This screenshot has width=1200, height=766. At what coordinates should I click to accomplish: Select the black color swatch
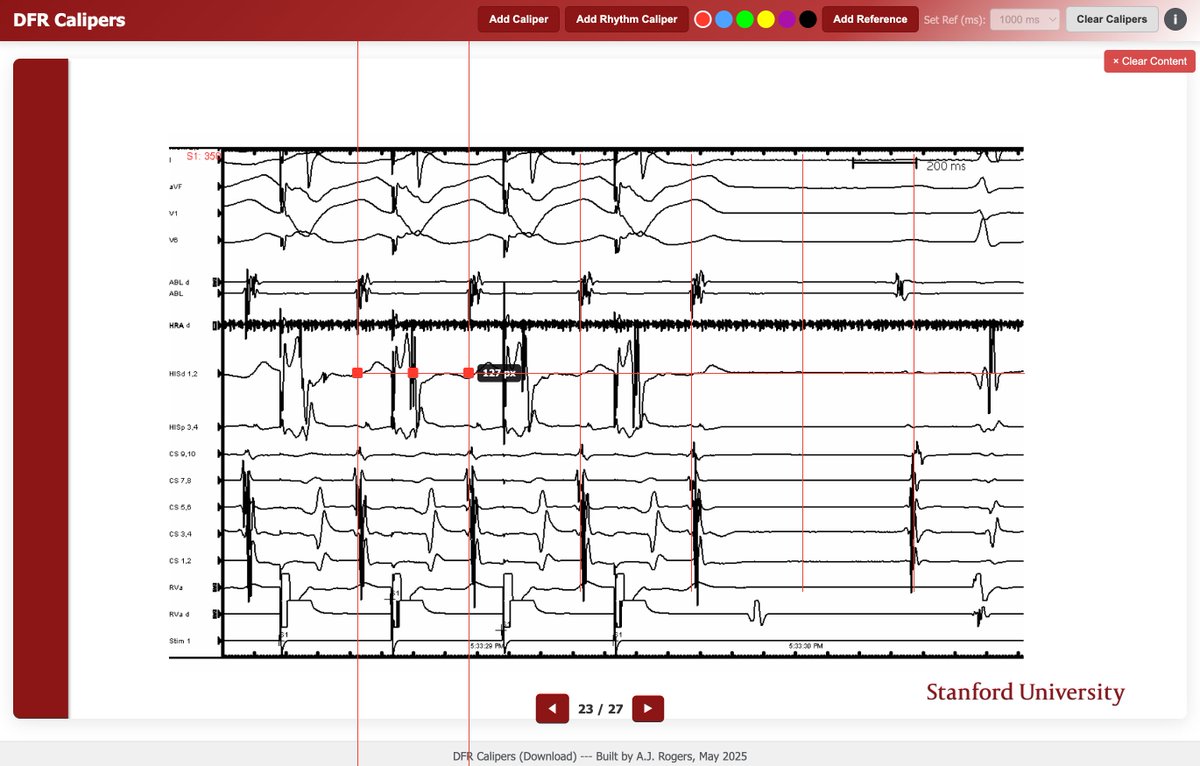[x=808, y=19]
